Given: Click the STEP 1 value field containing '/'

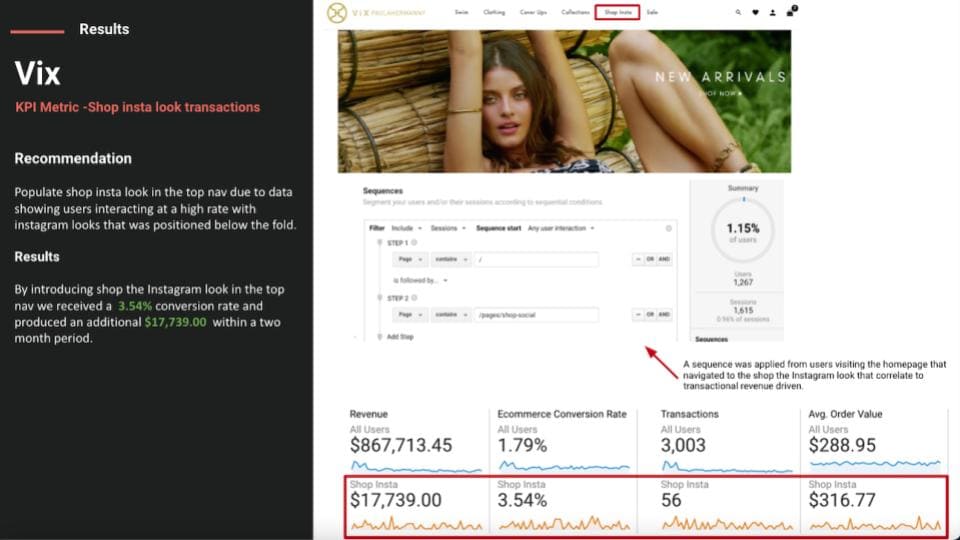Looking at the screenshot, I should pos(536,260).
